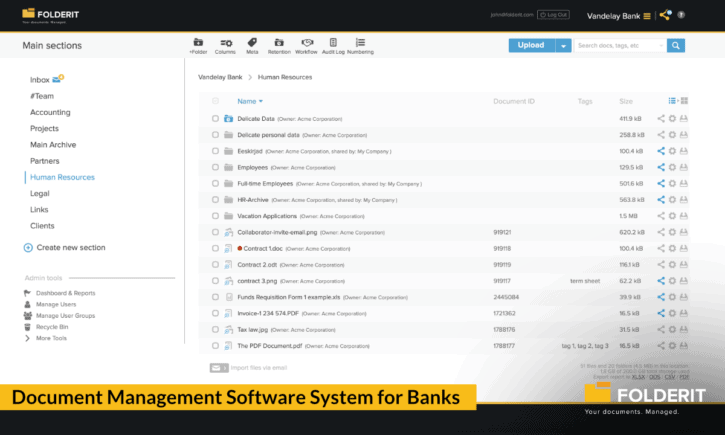This screenshot has height=435, width=725.
Task: Click Vandelay Bank breadcrumb
Action: tap(220, 77)
